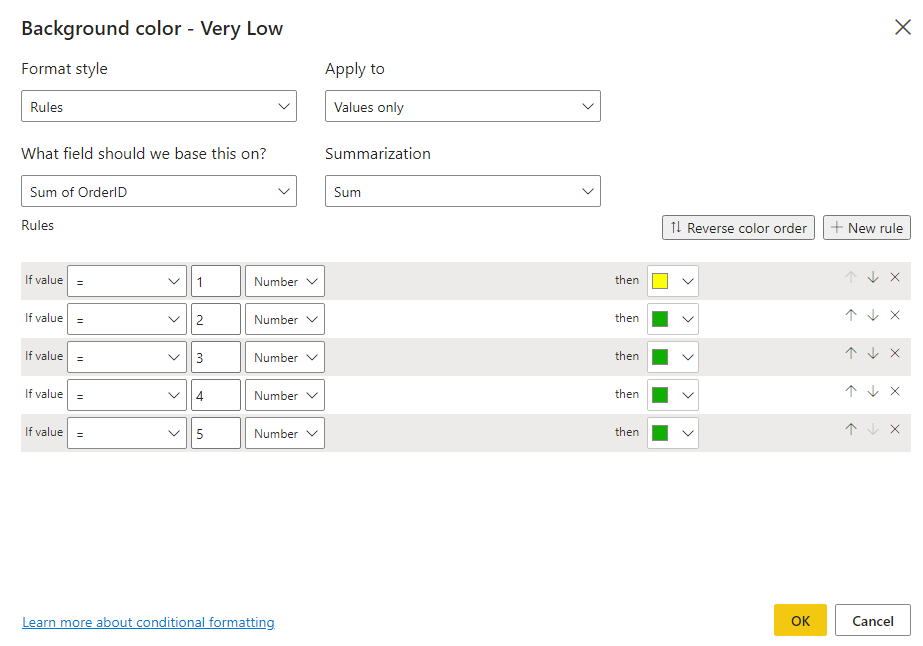This screenshot has height=646, width=923.
Task: Open the Number type dropdown for rule 3
Action: [285, 357]
